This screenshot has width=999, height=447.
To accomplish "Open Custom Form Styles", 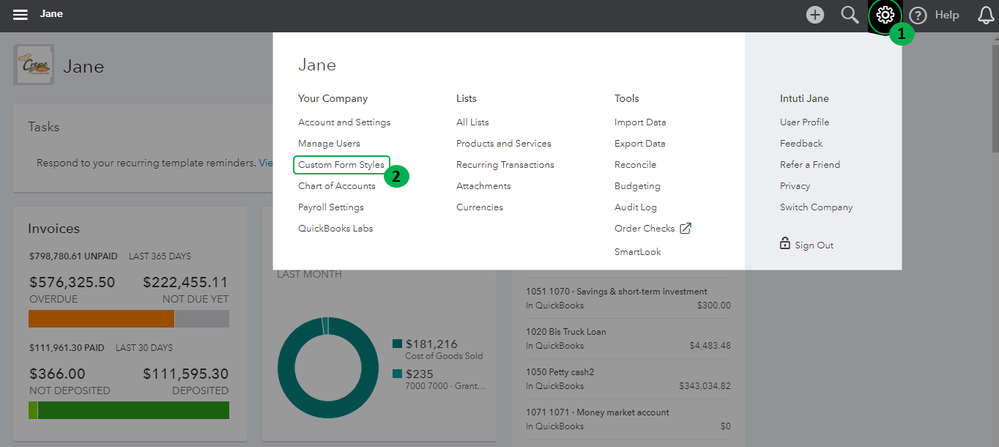I will (x=341, y=164).
